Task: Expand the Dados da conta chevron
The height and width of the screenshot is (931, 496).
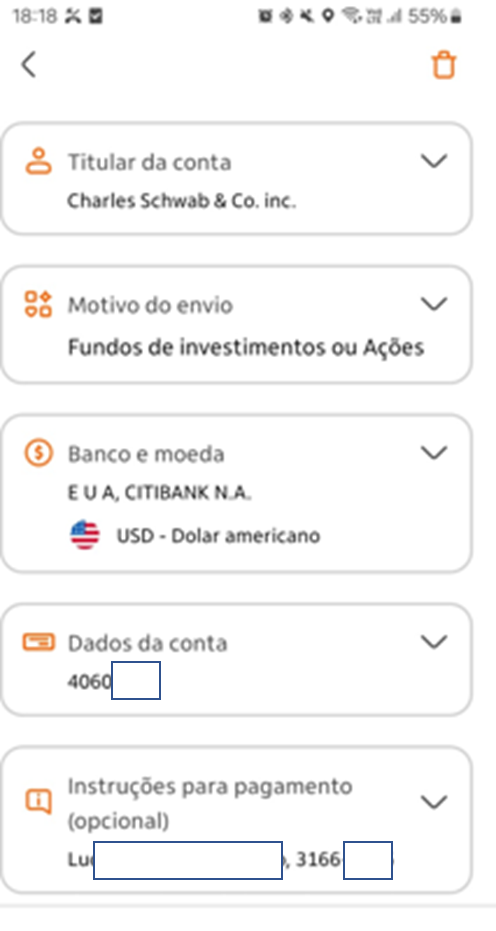Action: [x=434, y=642]
